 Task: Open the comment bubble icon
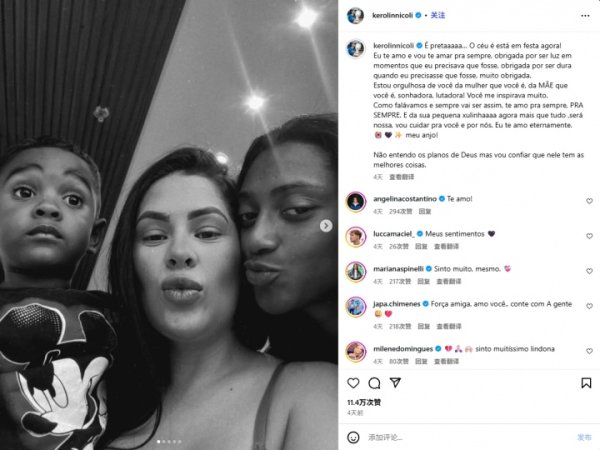(374, 383)
